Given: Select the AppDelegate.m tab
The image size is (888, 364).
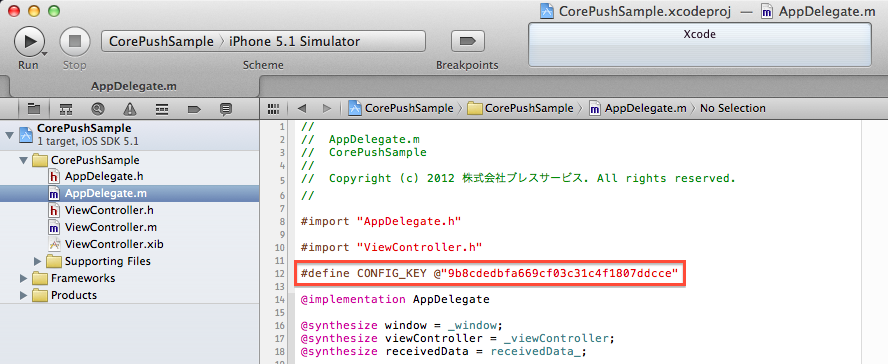Looking at the screenshot, I should pyautogui.click(x=134, y=86).
